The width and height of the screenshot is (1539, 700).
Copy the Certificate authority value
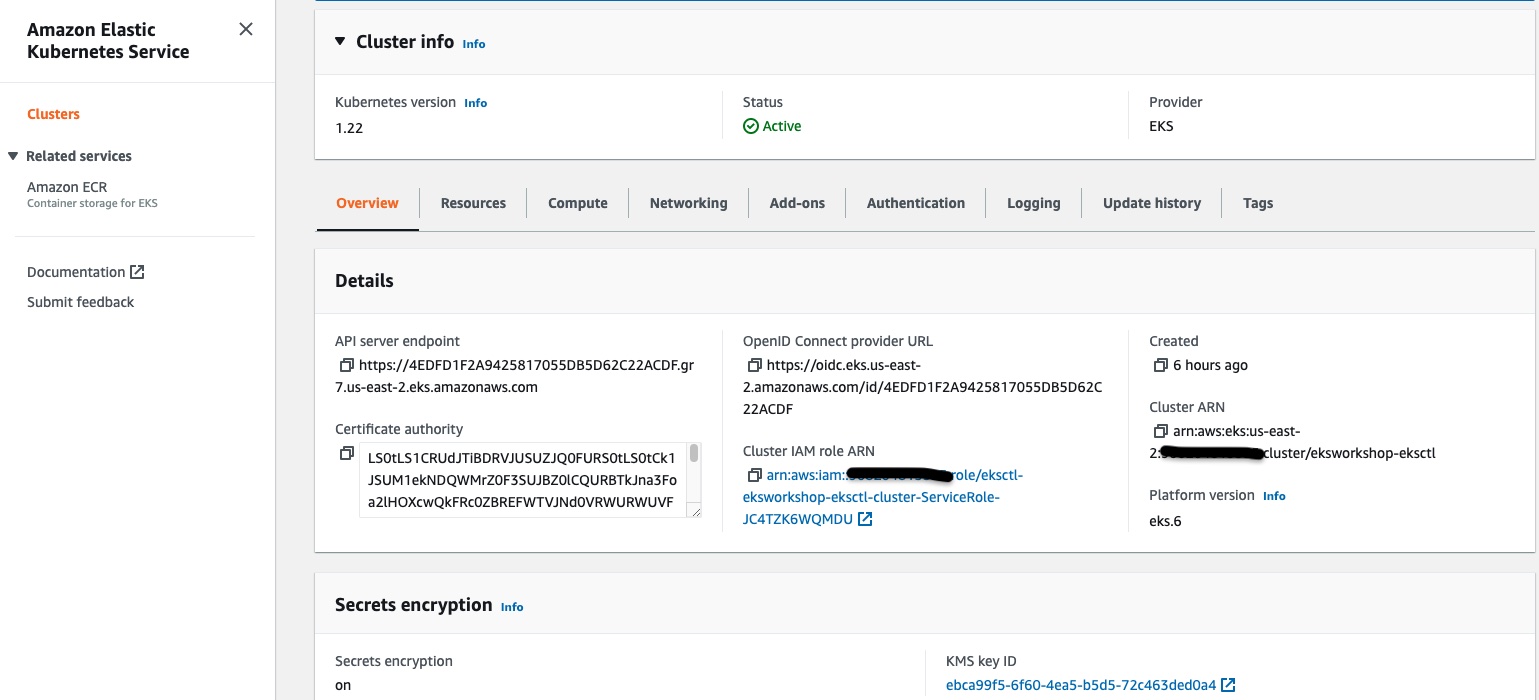[x=347, y=453]
